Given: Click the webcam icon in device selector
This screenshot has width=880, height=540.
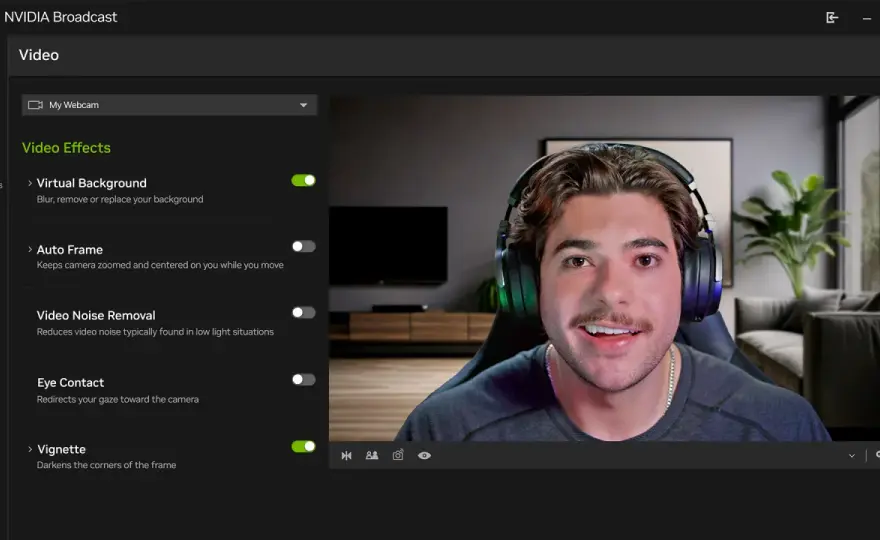Looking at the screenshot, I should click(x=35, y=105).
